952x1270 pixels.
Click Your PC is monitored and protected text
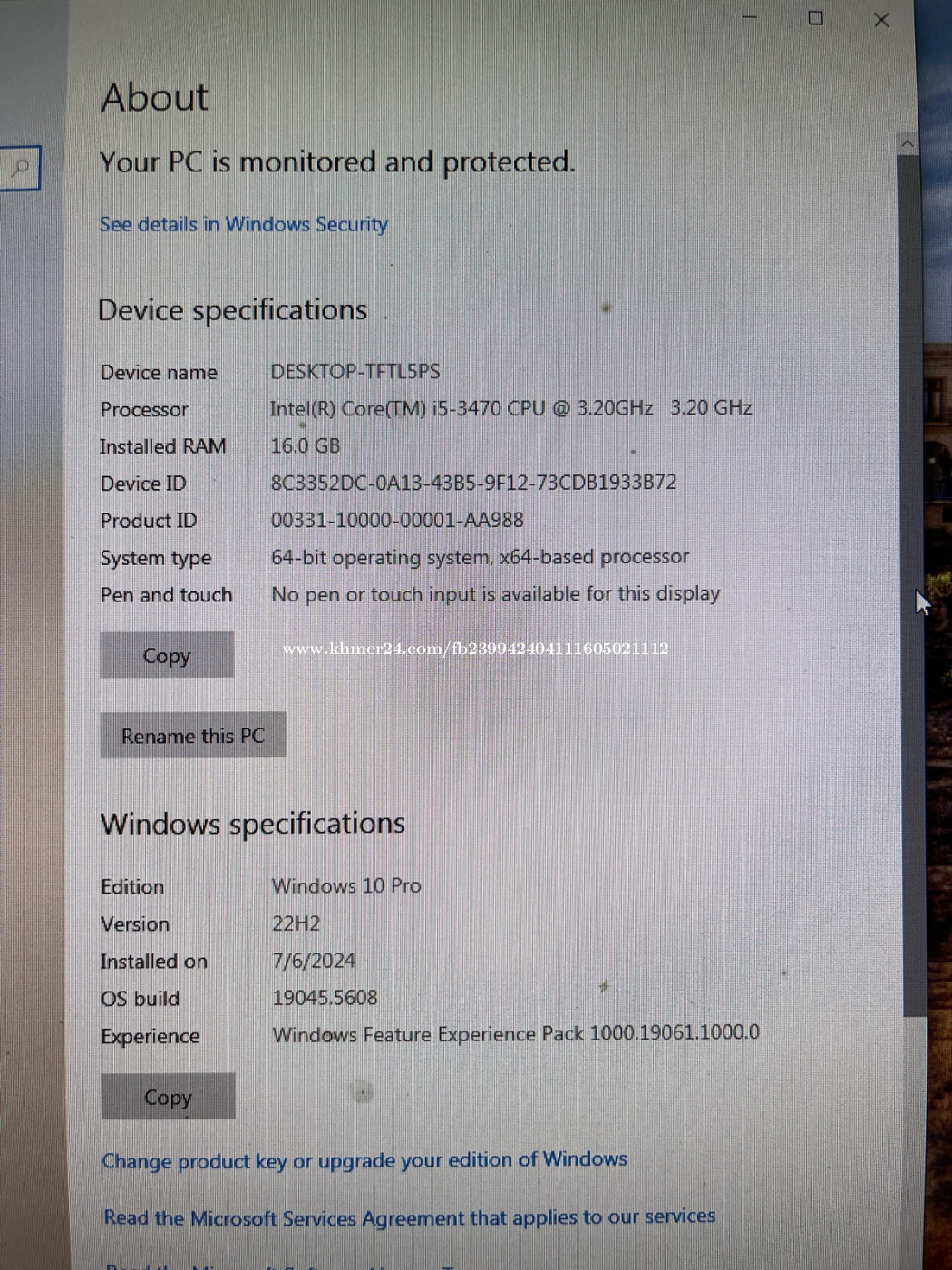(x=337, y=162)
